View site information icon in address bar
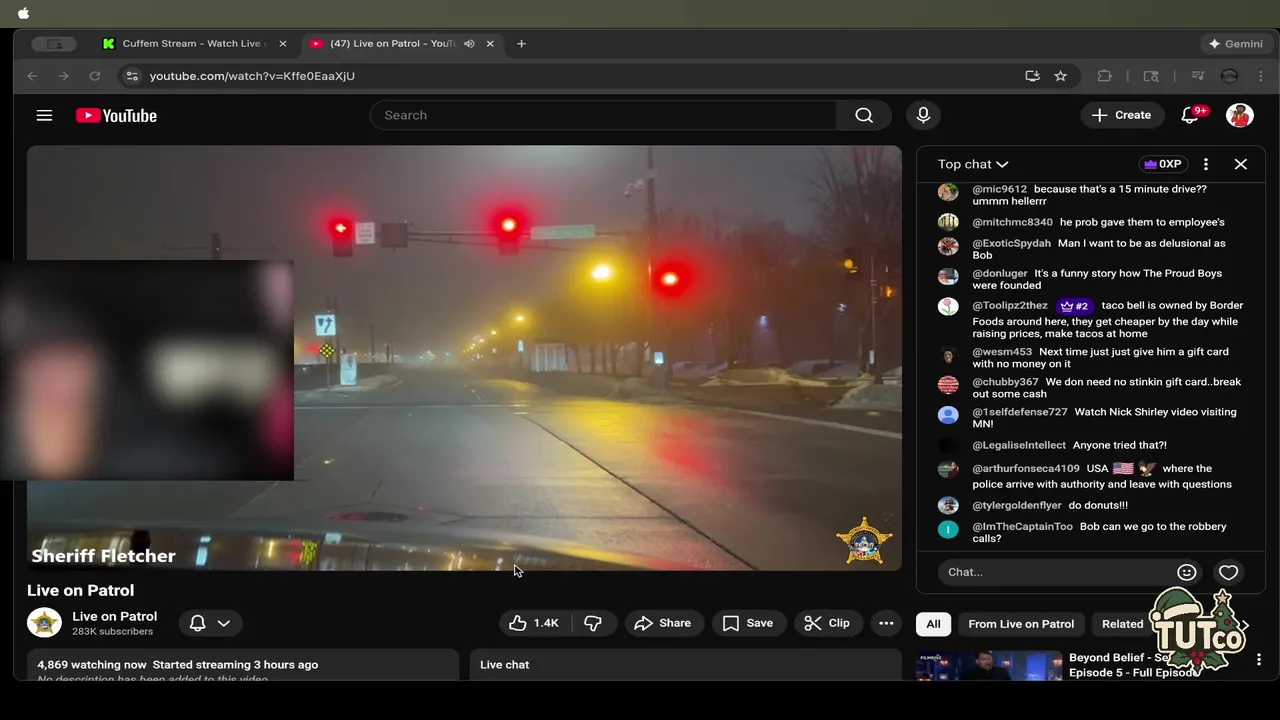 131,76
